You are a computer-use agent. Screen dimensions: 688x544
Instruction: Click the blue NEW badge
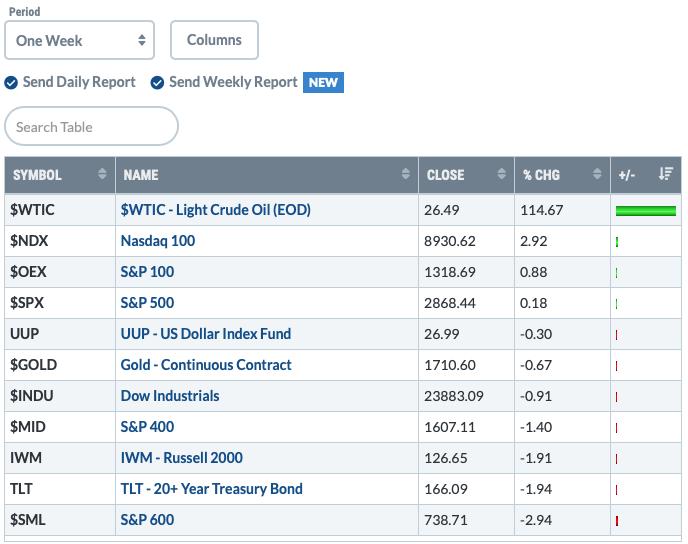(x=323, y=82)
